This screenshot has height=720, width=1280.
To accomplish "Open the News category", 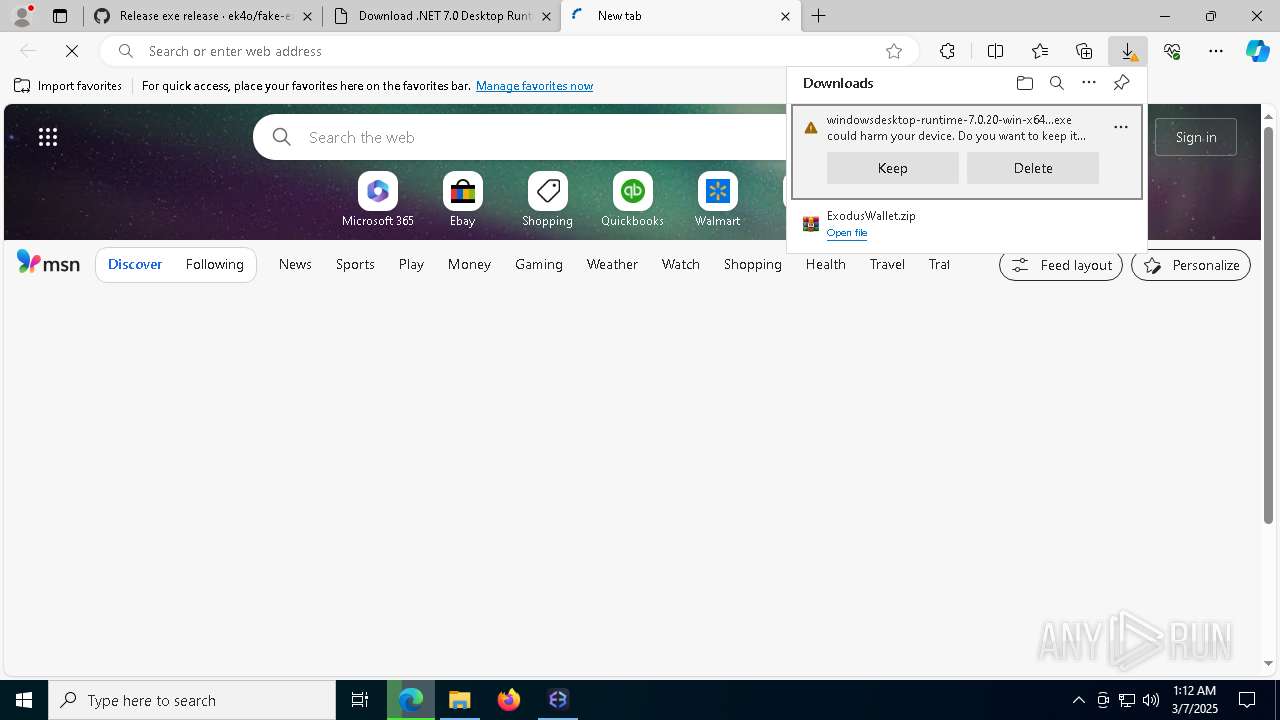I will (295, 264).
